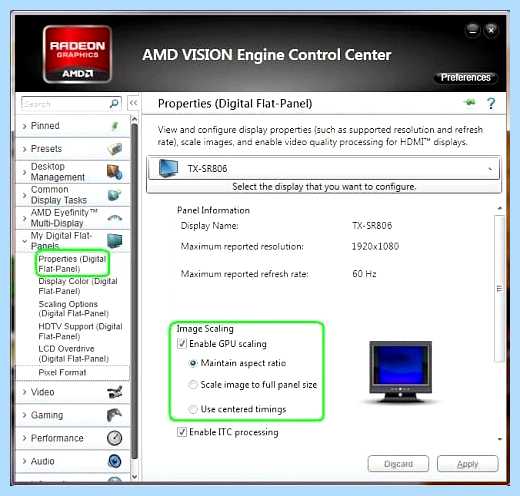Screen dimensions: 520x496
Task: Open Scaling Options (Digital Flat-Panel)
Action: [x=73, y=309]
